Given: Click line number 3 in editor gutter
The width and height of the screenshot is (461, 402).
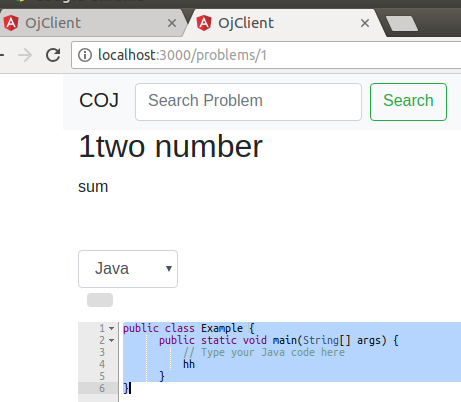Looking at the screenshot, I should (x=102, y=352).
